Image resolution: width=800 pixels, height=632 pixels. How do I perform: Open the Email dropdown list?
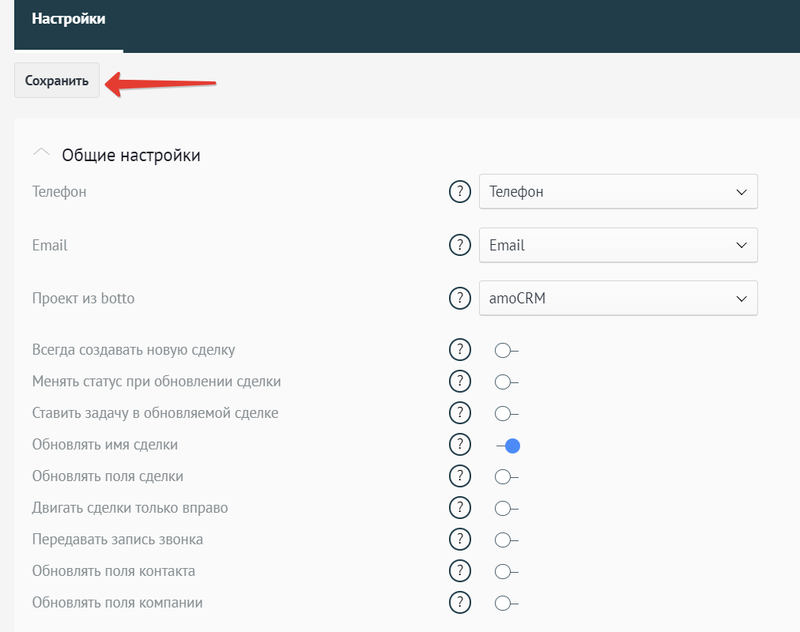(618, 245)
